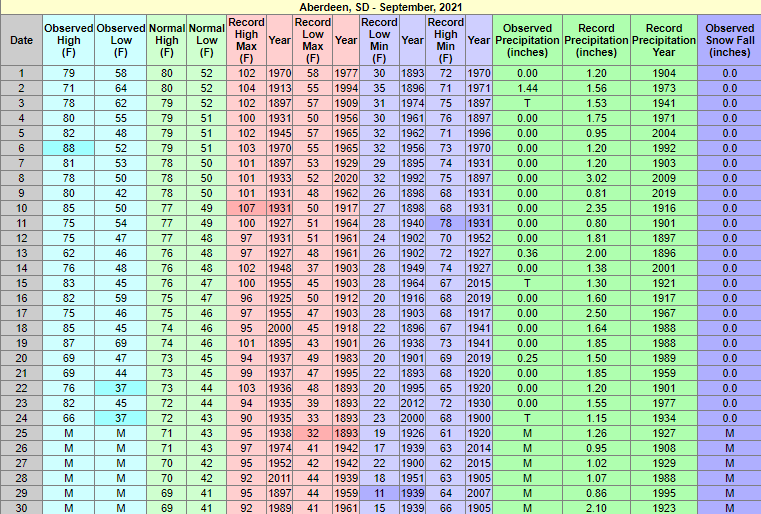Select the 'Record High Max (F)' column header
Screen dimensions: 761x514
pyautogui.click(x=247, y=40)
